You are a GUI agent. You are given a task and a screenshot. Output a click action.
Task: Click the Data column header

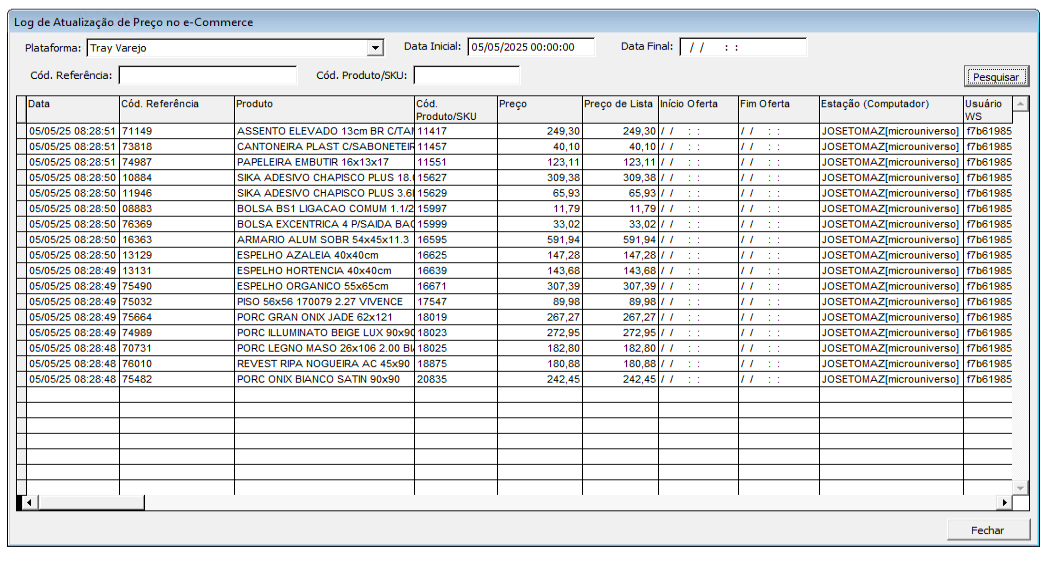(73, 109)
